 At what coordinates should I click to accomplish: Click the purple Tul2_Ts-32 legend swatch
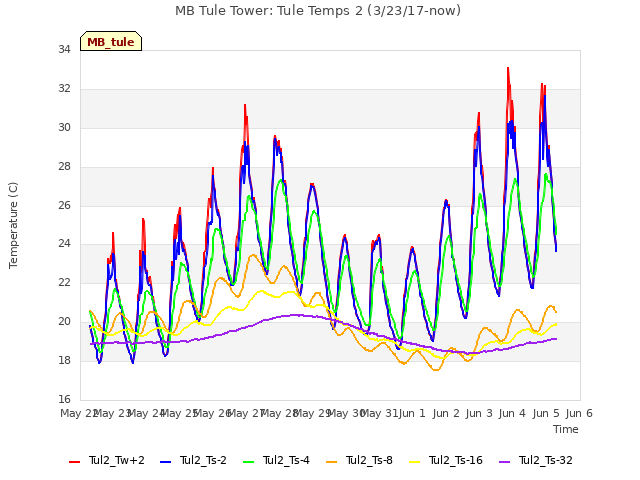505,462
